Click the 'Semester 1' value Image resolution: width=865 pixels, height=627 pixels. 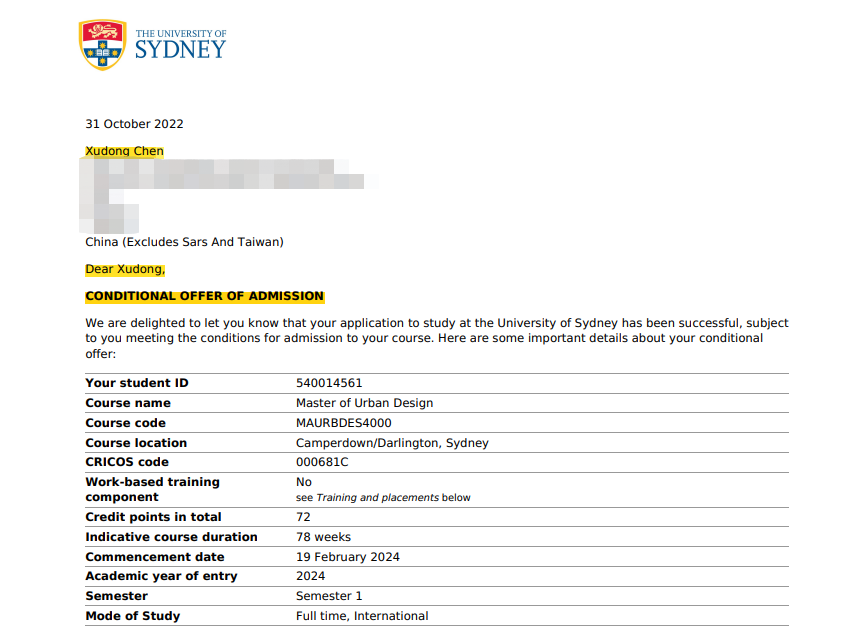coord(329,596)
